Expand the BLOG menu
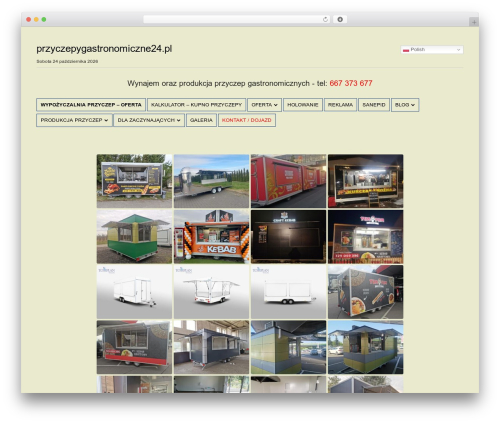 click(x=405, y=105)
